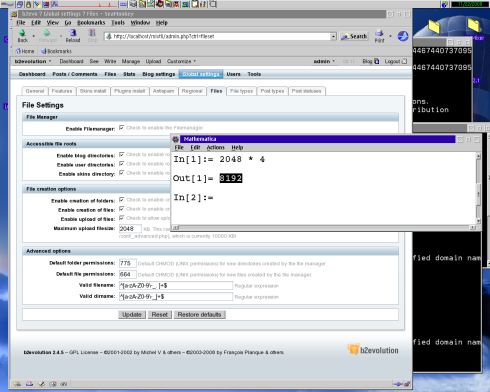Open Composer from the status bar icon
This screenshot has height=392, width=490.
tap(41, 384)
